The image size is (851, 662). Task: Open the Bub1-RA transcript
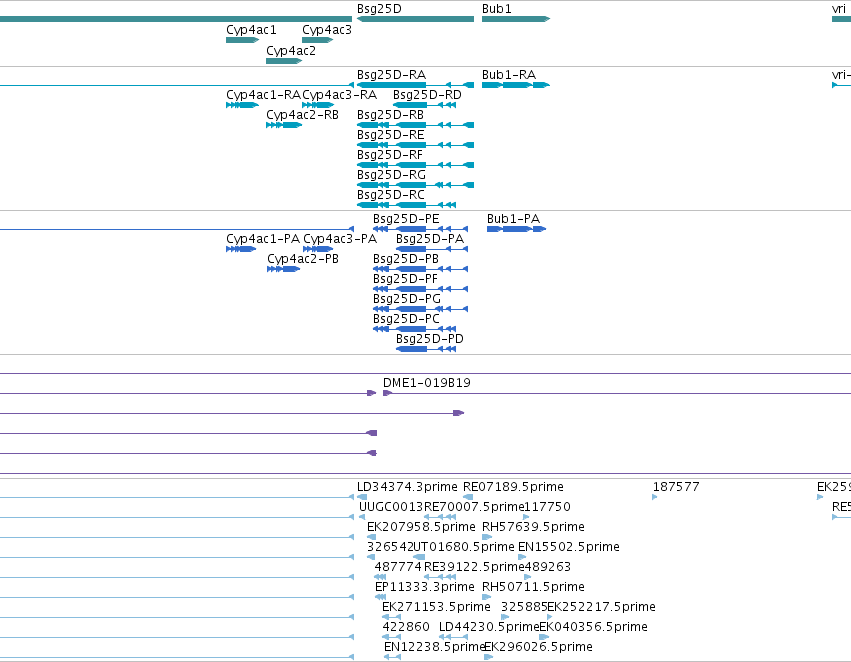pos(516,85)
